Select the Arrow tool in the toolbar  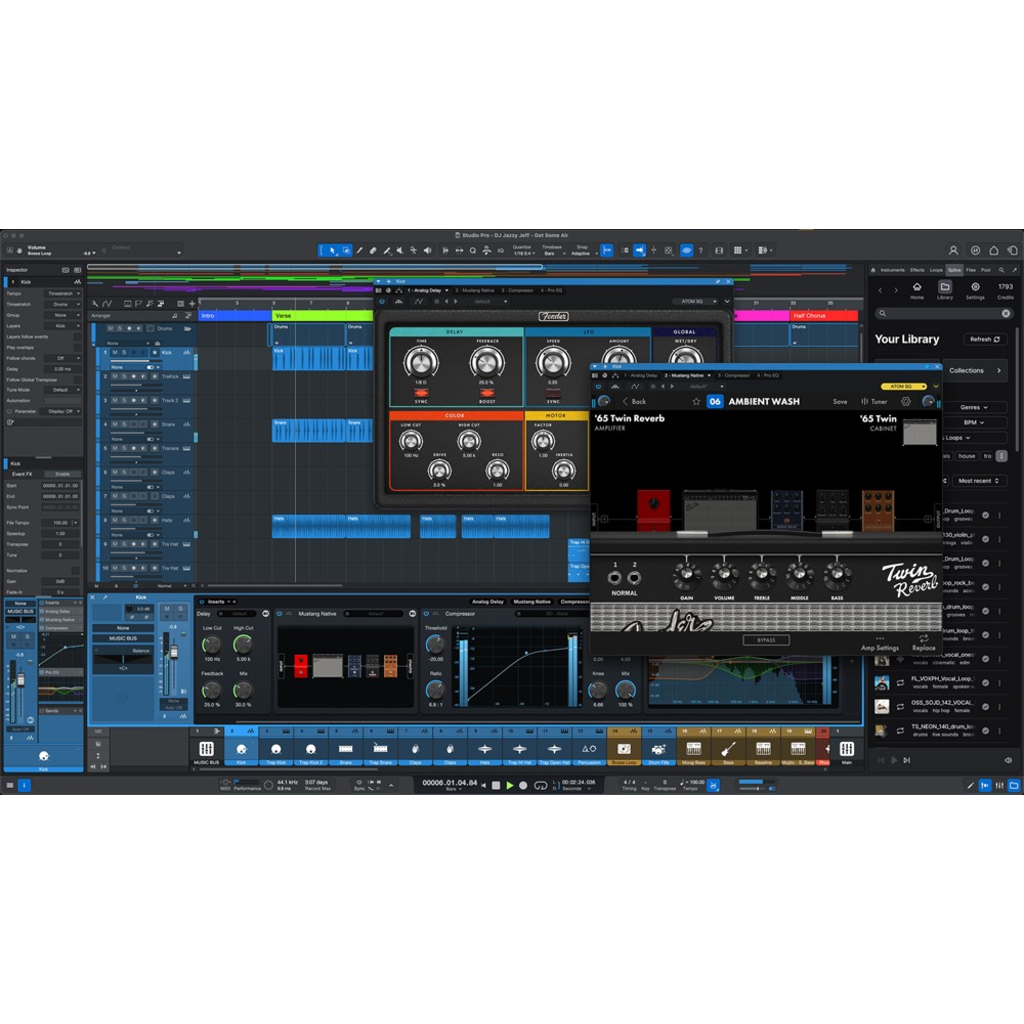click(x=332, y=250)
